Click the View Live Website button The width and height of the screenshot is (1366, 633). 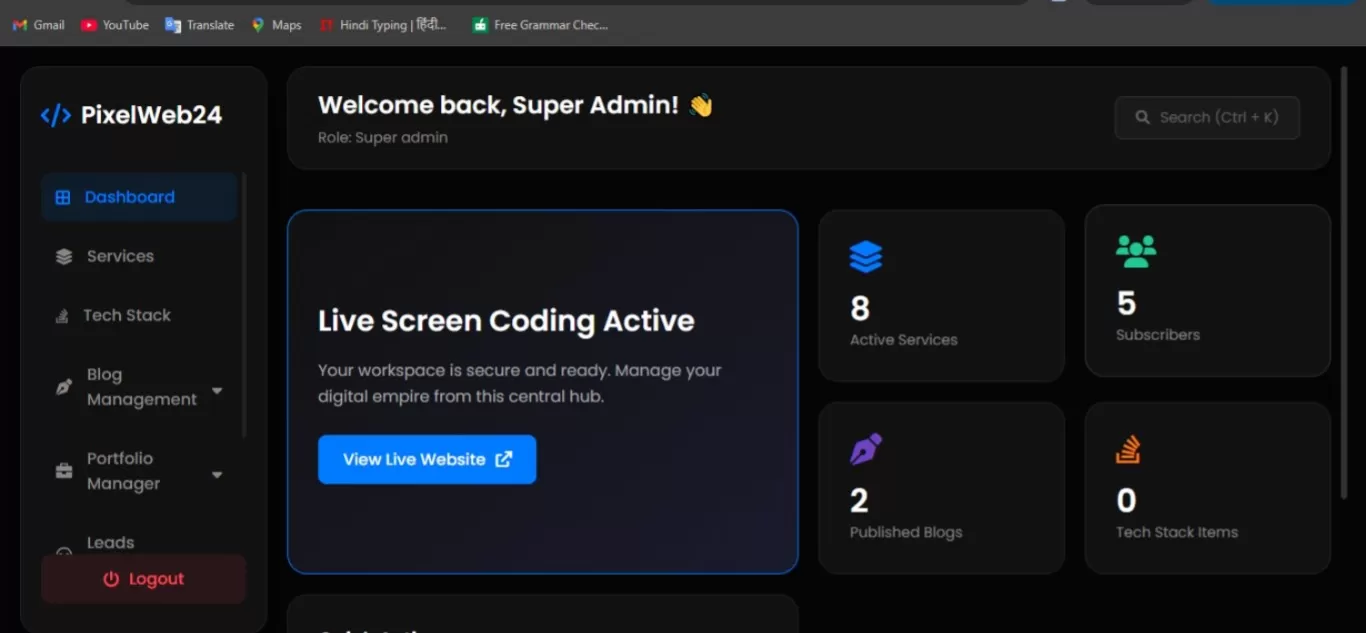coord(427,459)
